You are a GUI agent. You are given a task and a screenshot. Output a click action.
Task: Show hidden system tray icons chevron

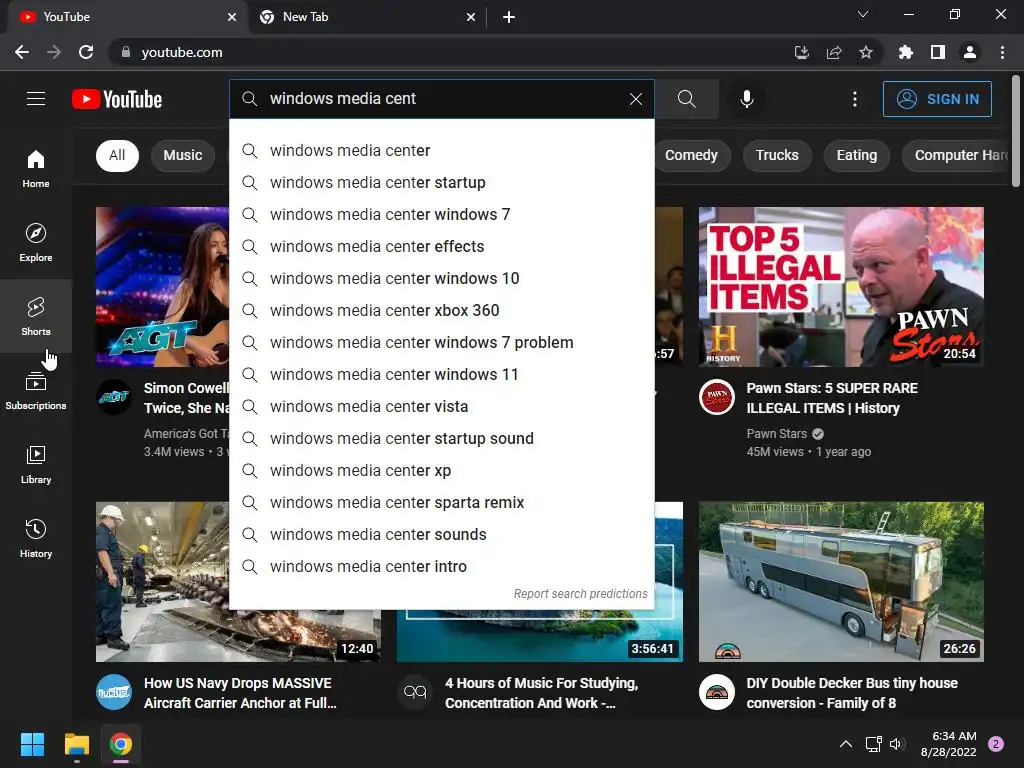pyautogui.click(x=845, y=744)
